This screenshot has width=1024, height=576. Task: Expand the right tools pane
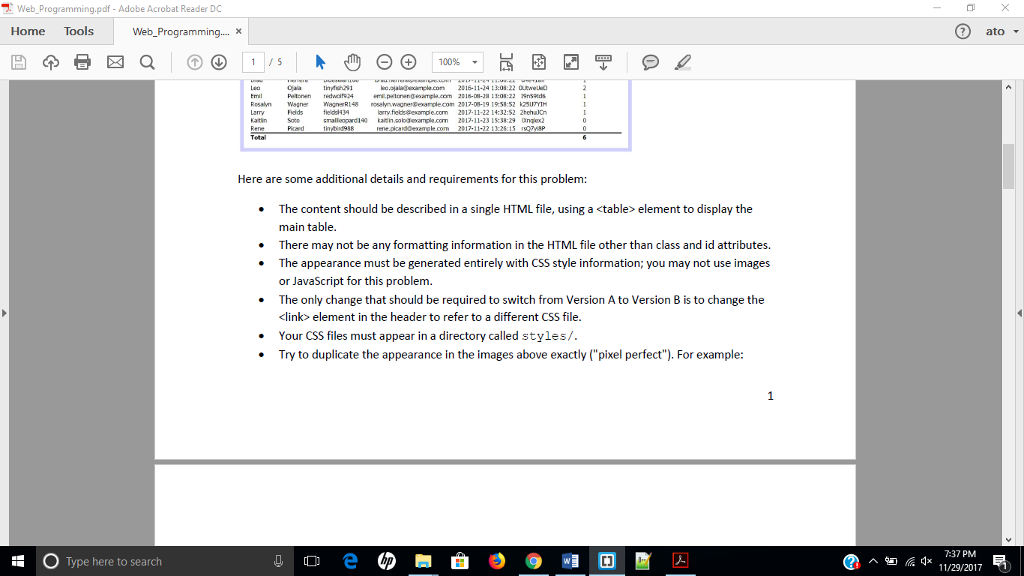[1019, 313]
